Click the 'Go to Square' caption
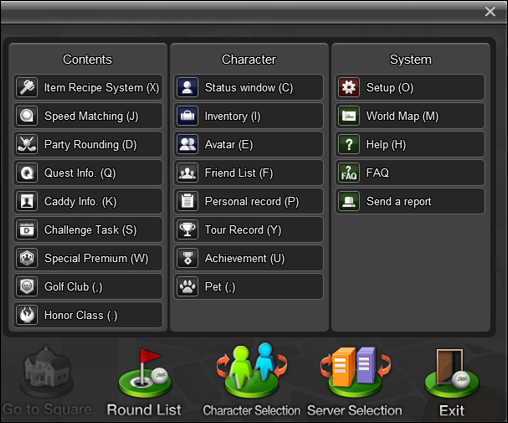Image resolution: width=508 pixels, height=423 pixels. coord(47,409)
